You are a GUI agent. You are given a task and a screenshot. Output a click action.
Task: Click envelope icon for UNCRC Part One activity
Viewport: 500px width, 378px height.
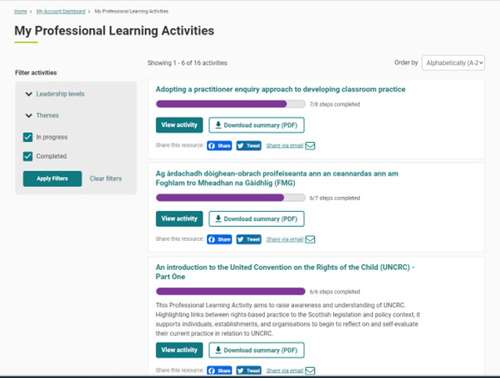coord(310,370)
